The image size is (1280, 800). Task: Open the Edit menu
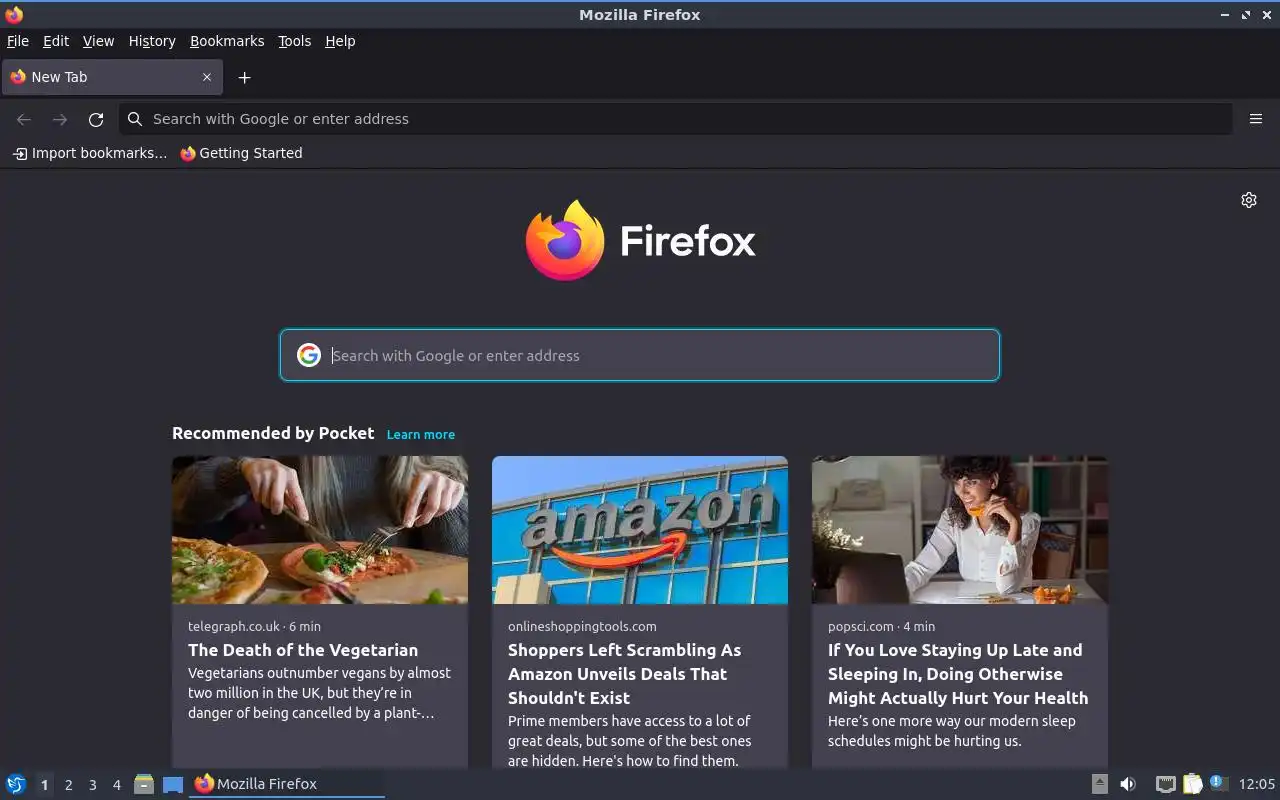point(56,41)
